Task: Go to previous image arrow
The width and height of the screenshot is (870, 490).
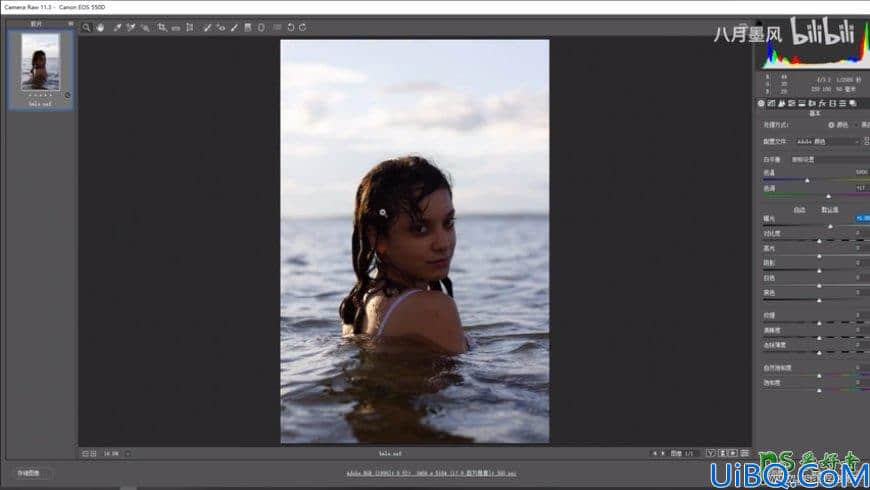Action: pyautogui.click(x=655, y=453)
